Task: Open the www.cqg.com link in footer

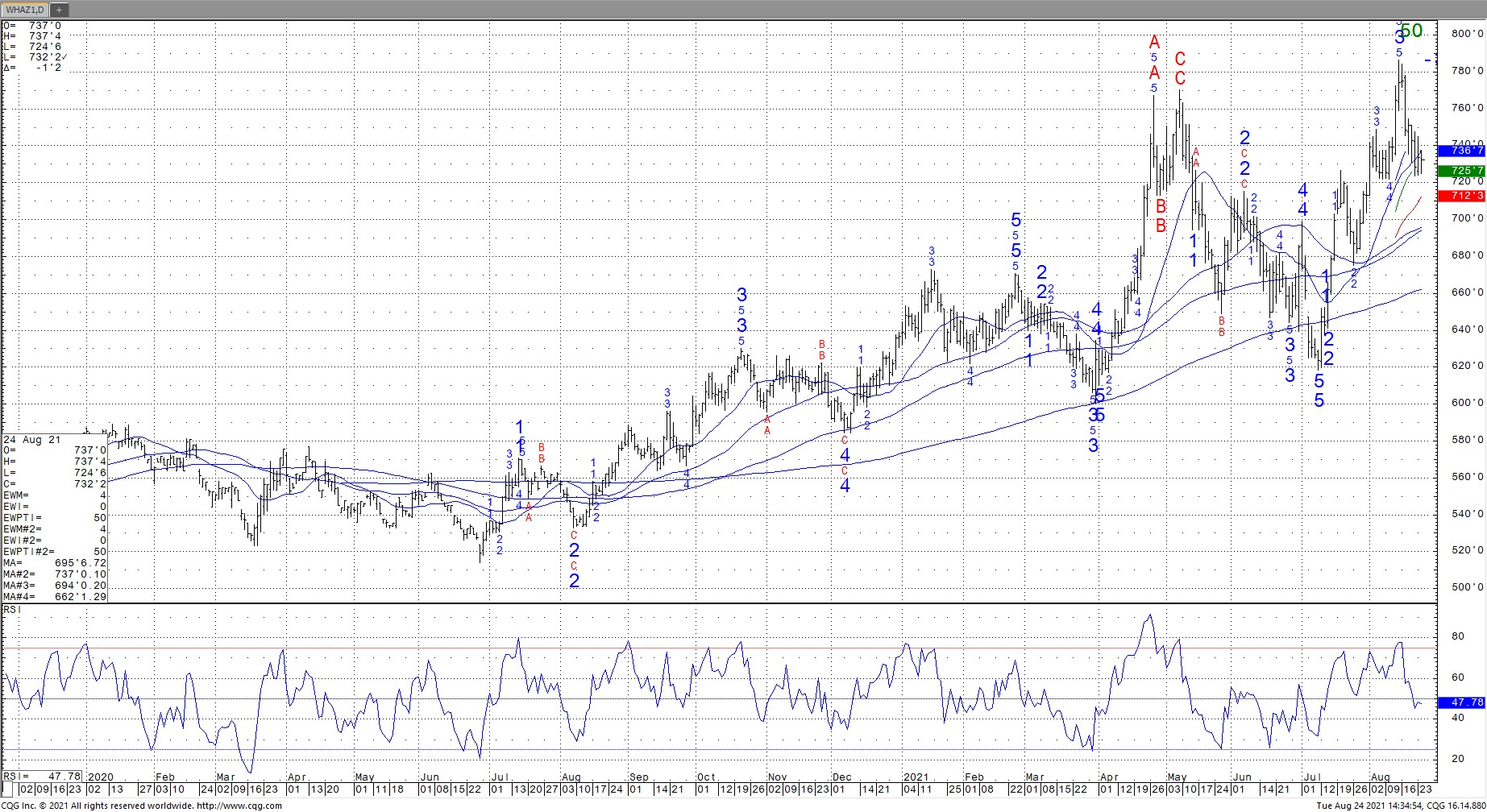Action: (x=239, y=806)
